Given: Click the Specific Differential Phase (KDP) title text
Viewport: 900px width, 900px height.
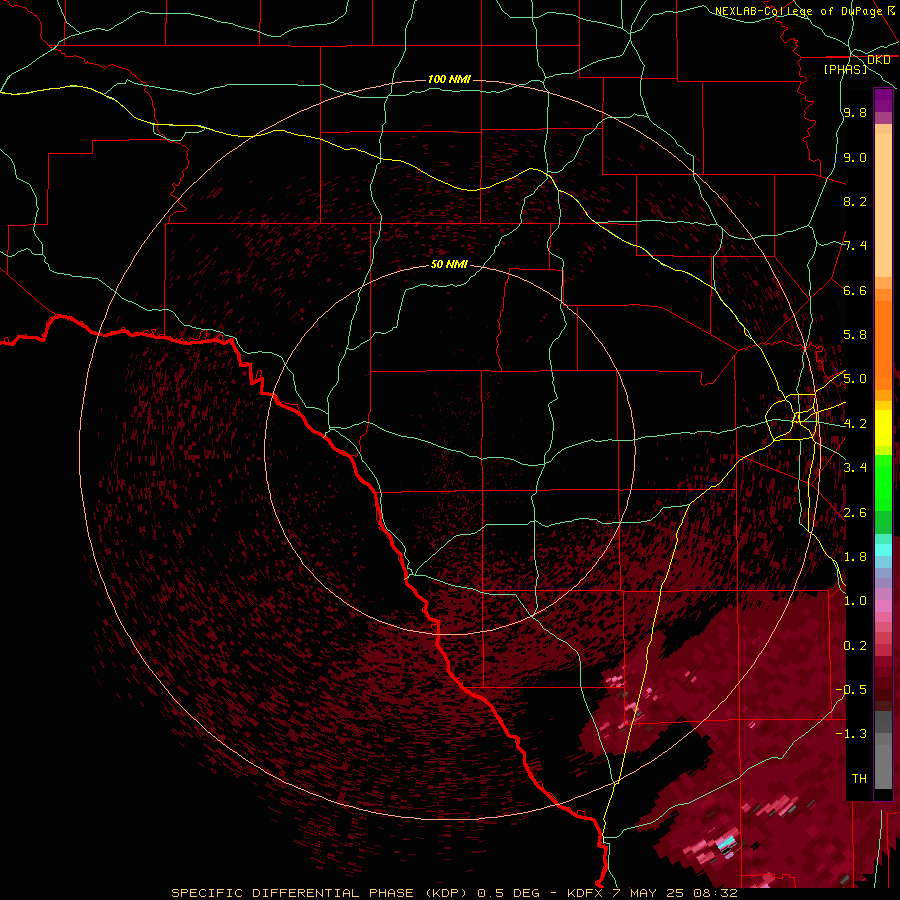Looking at the screenshot, I should pos(319,893).
